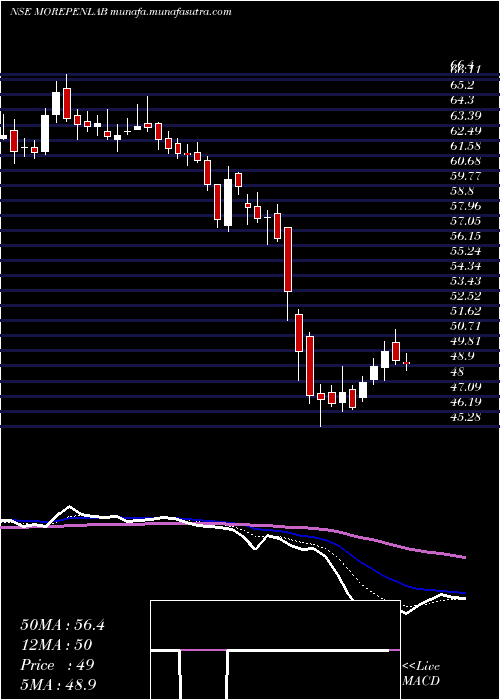Click the 59.77 price axis label
The height and width of the screenshot is (700, 500).
(x=465, y=176)
